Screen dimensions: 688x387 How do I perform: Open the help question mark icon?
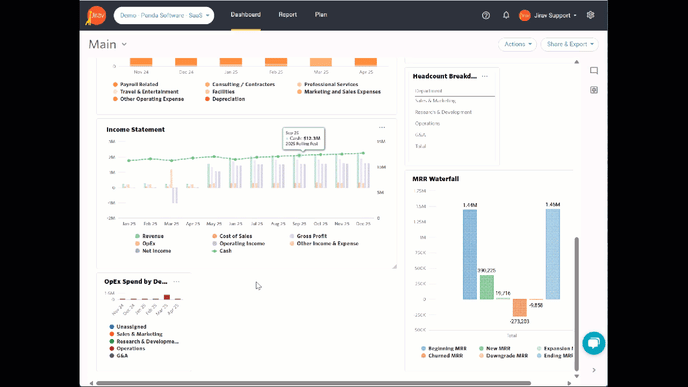click(x=486, y=15)
